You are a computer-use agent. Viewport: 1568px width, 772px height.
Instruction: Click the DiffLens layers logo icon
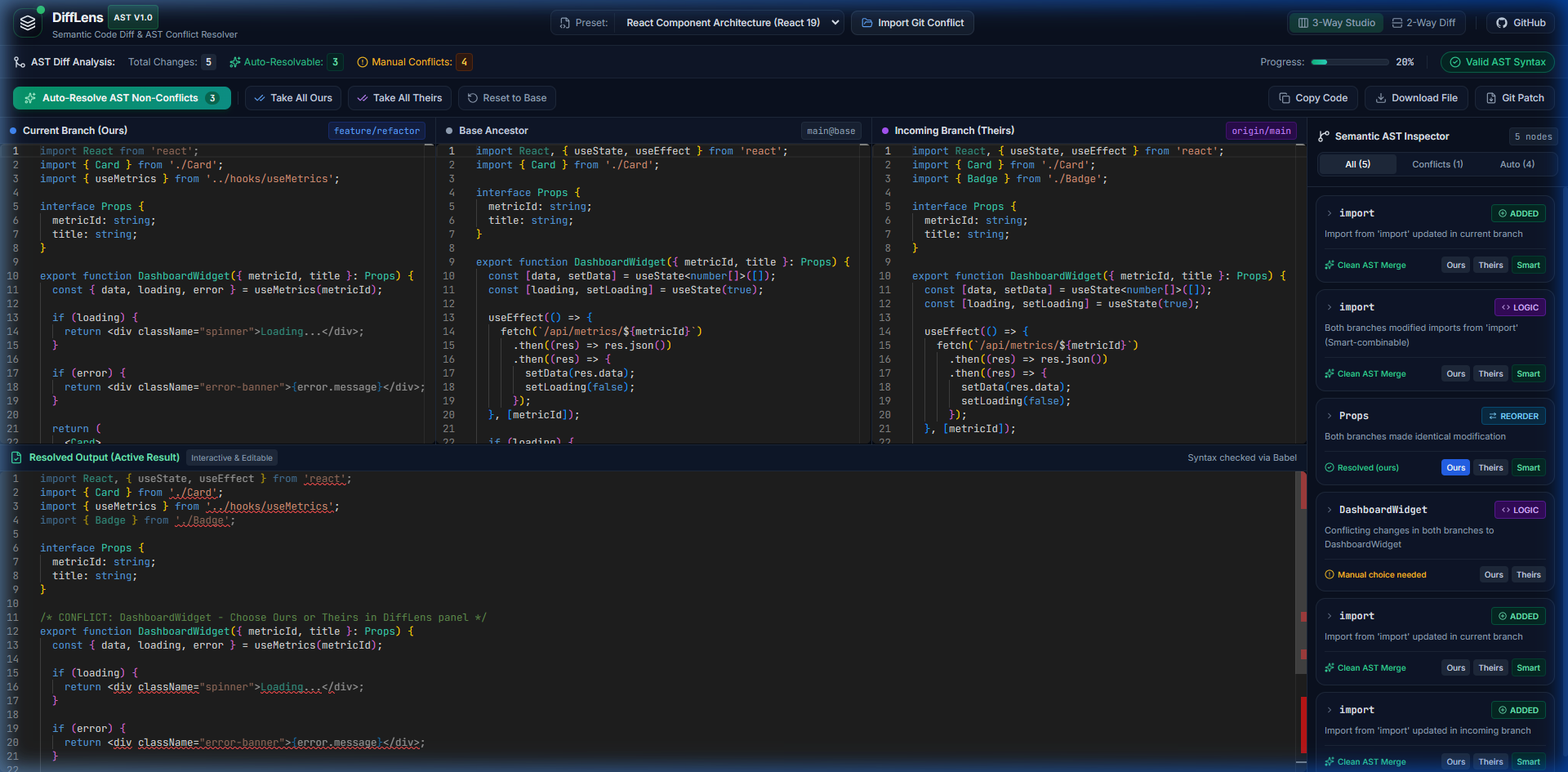(29, 23)
